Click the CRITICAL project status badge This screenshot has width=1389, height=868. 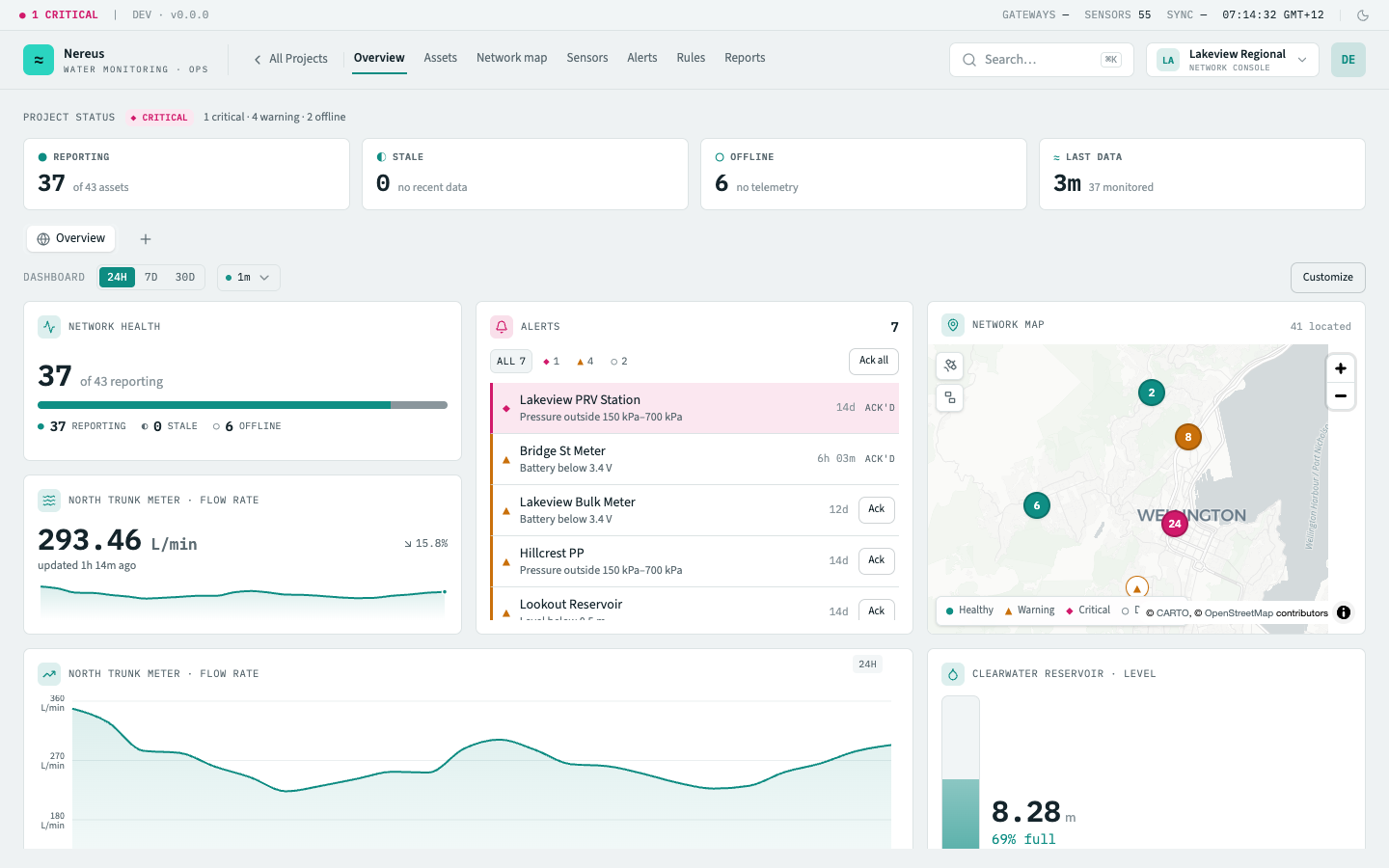159,118
